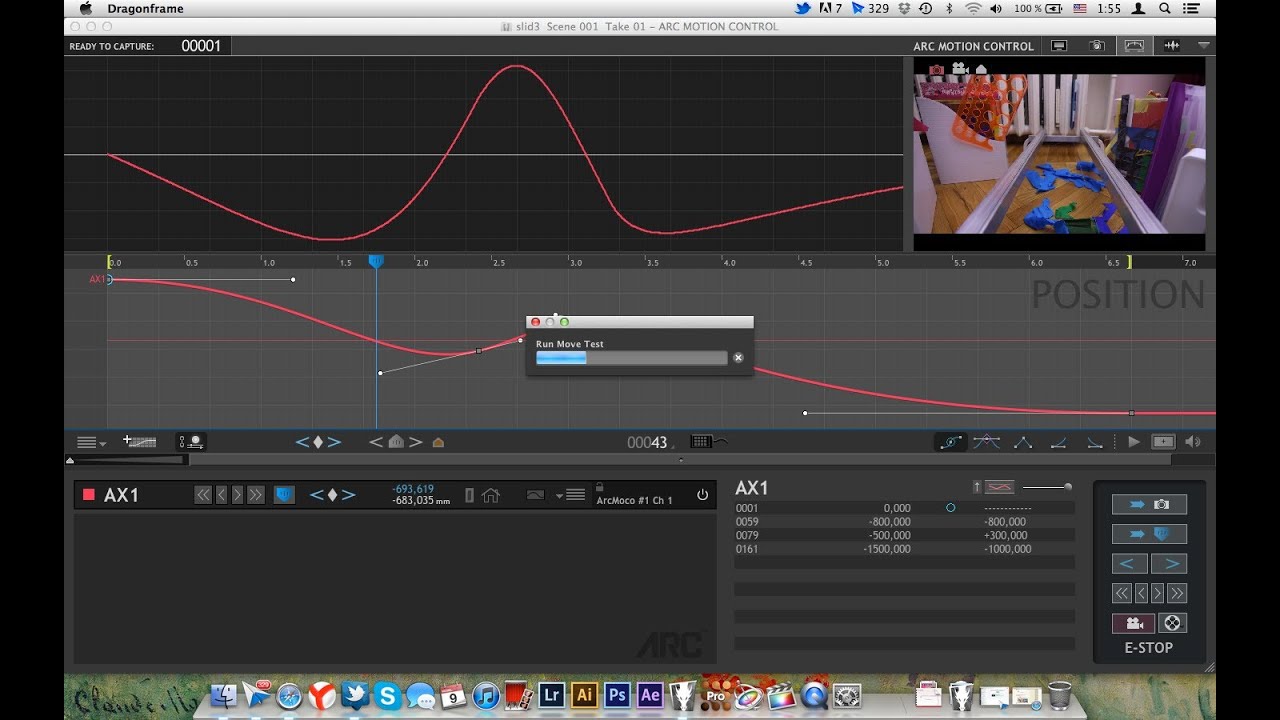Screen dimensions: 1280x720
Task: Click the blue marker button in AX1 row
Action: 284,495
